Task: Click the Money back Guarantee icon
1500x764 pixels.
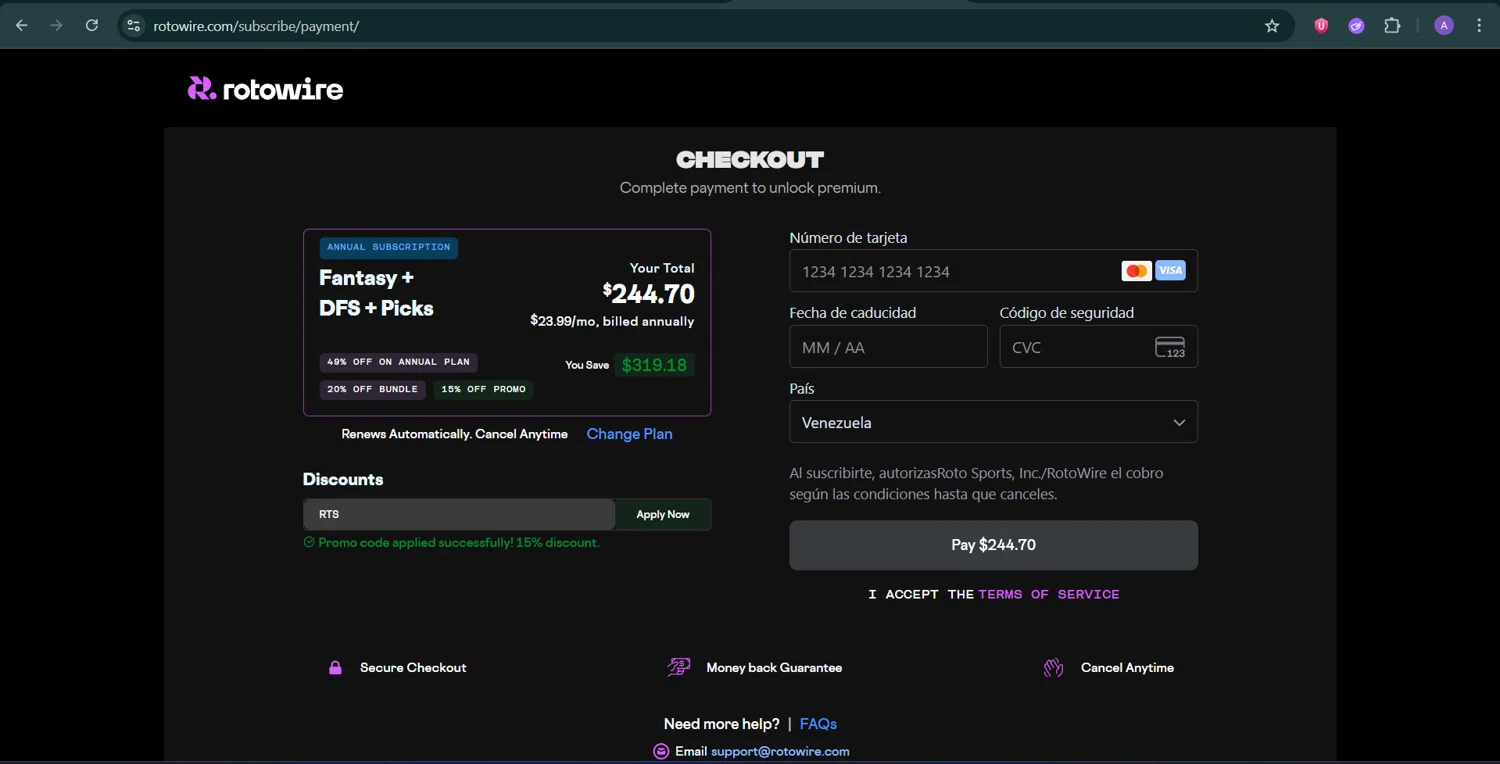Action: click(x=679, y=667)
